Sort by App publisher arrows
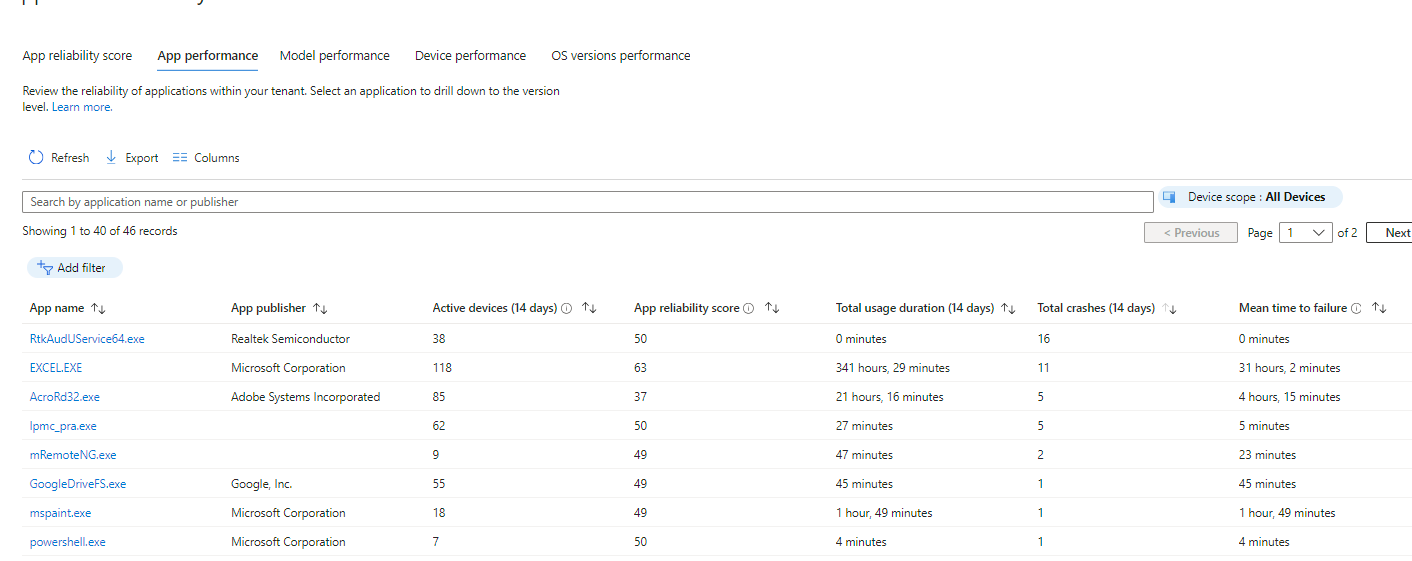Viewport: 1412px width, 561px height. (x=320, y=308)
